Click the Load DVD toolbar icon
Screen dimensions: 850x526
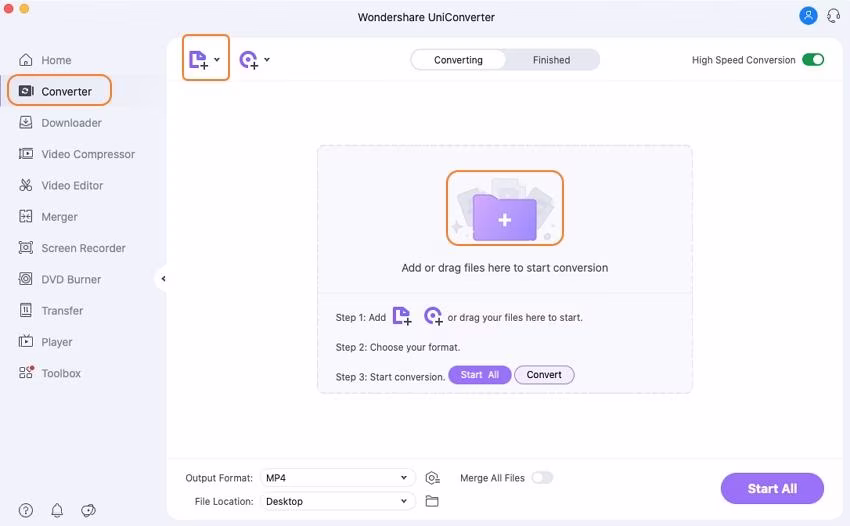[x=249, y=60]
